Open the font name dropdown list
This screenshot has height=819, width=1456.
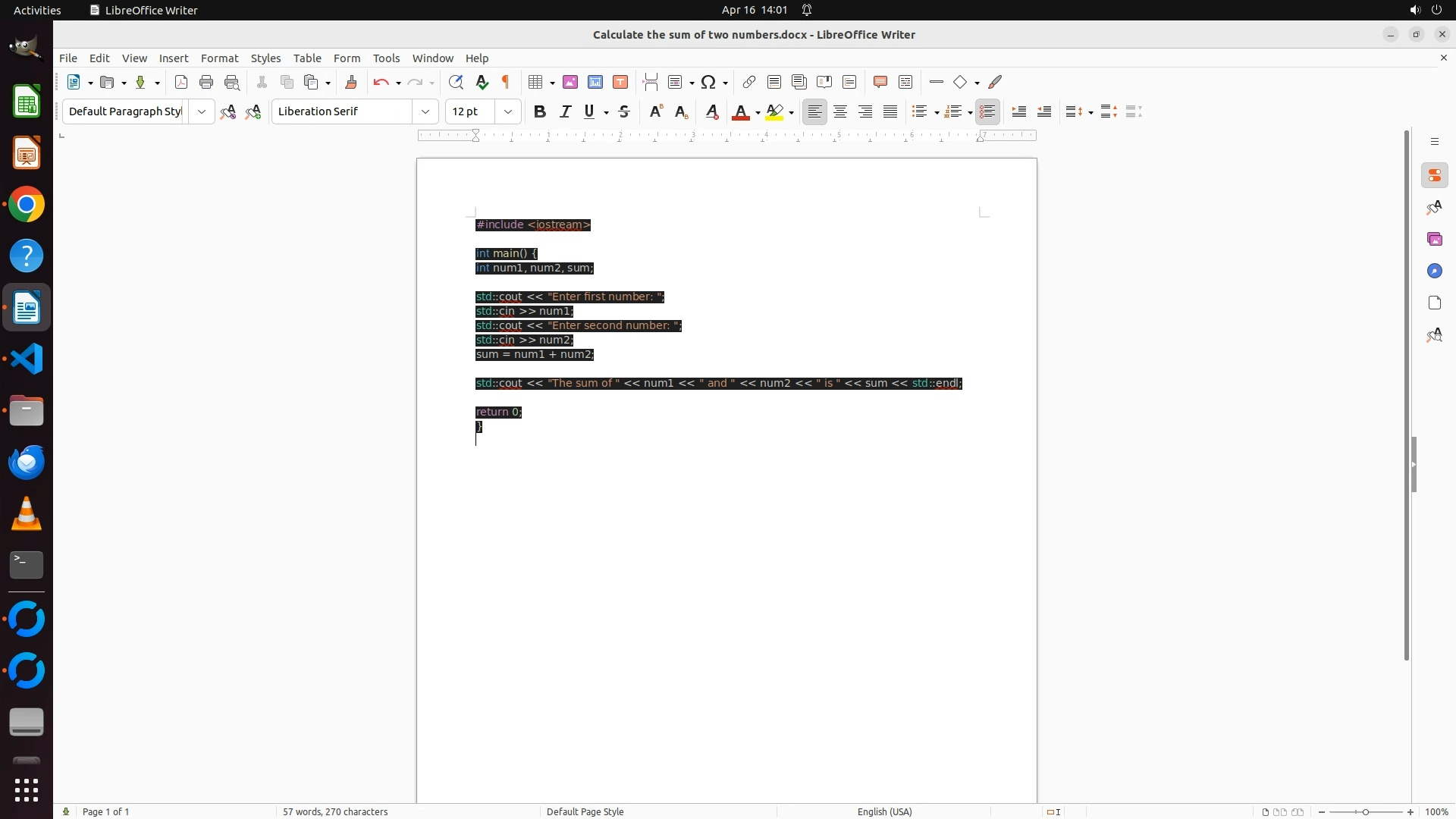[425, 111]
